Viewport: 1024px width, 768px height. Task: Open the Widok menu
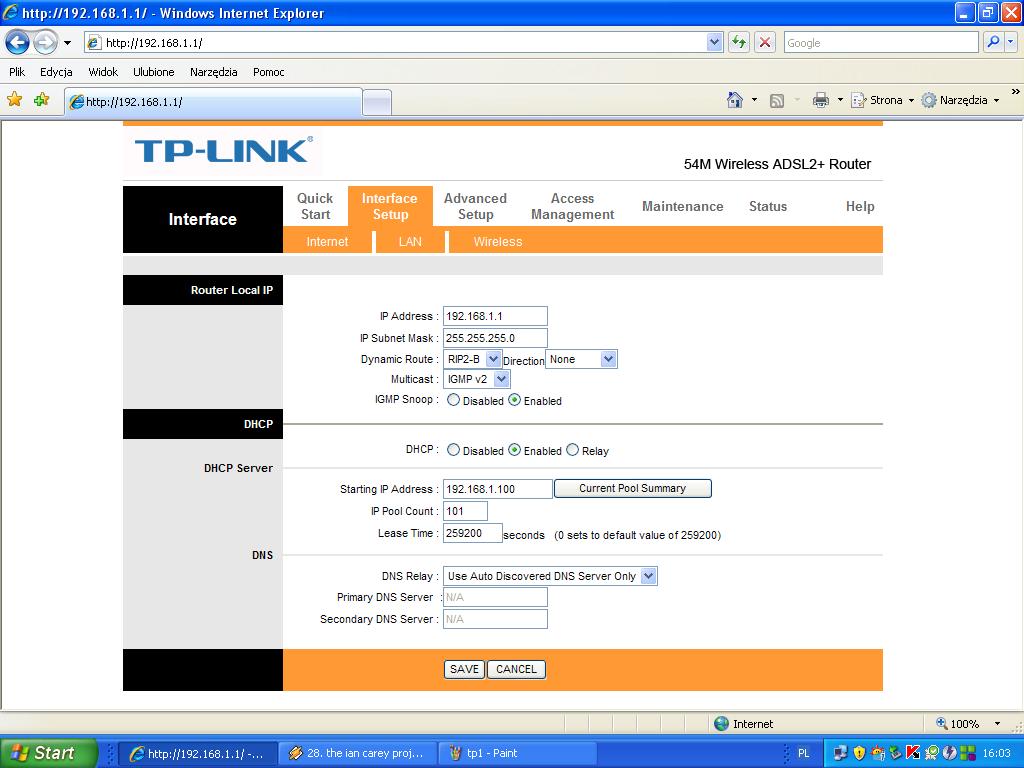coord(103,72)
